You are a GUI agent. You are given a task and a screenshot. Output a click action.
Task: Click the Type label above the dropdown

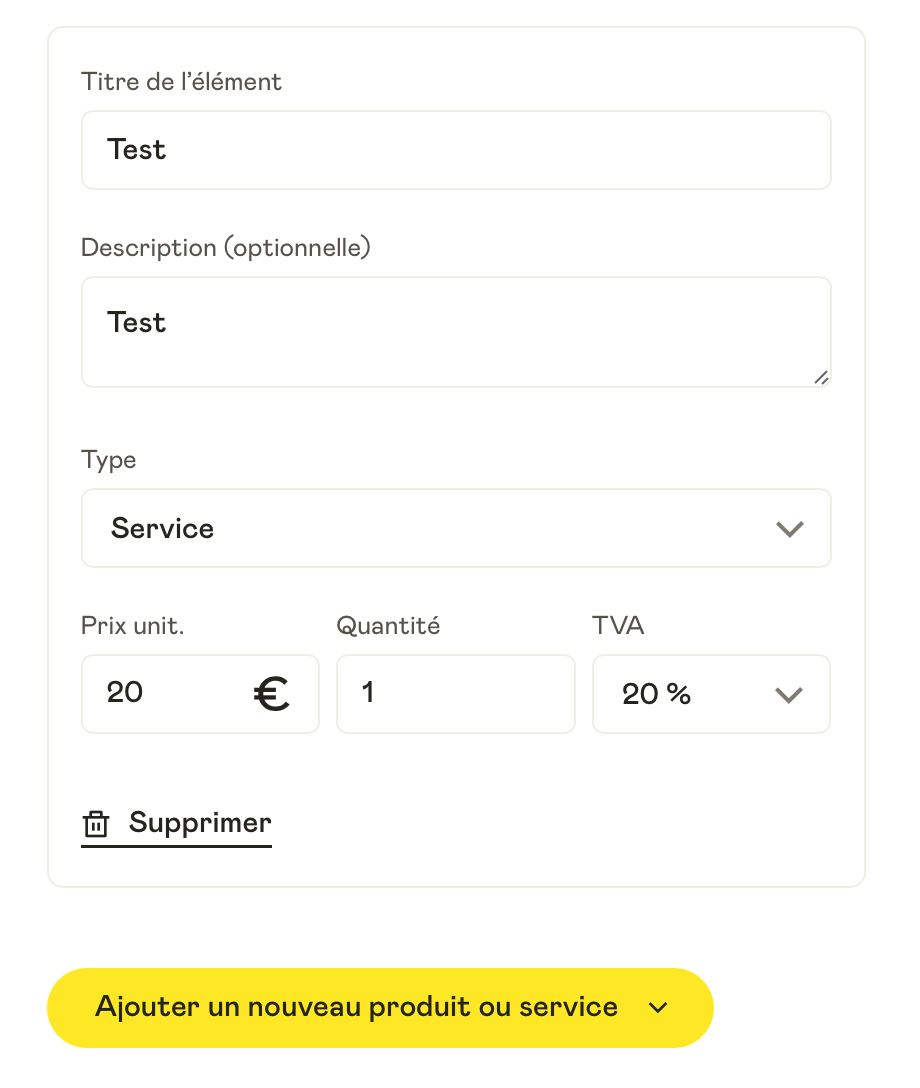108,460
